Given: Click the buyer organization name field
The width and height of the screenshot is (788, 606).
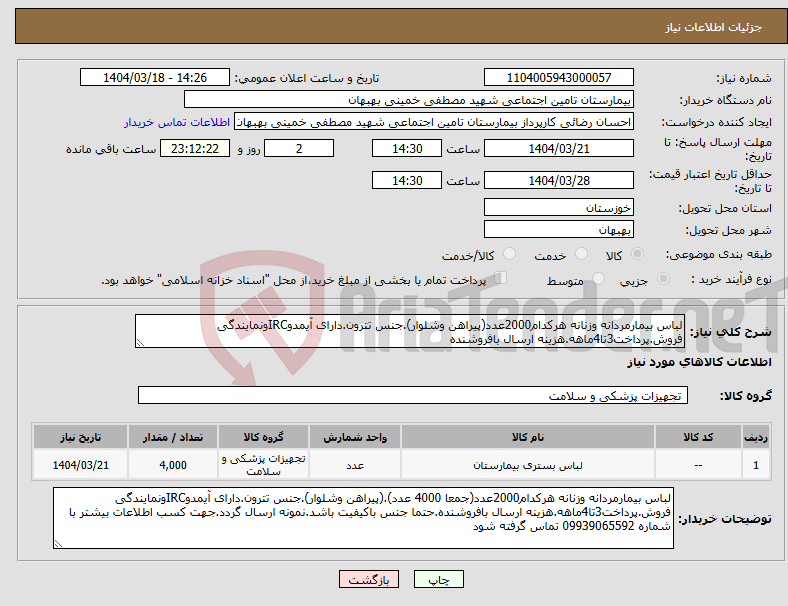Looking at the screenshot, I should [x=409, y=99].
